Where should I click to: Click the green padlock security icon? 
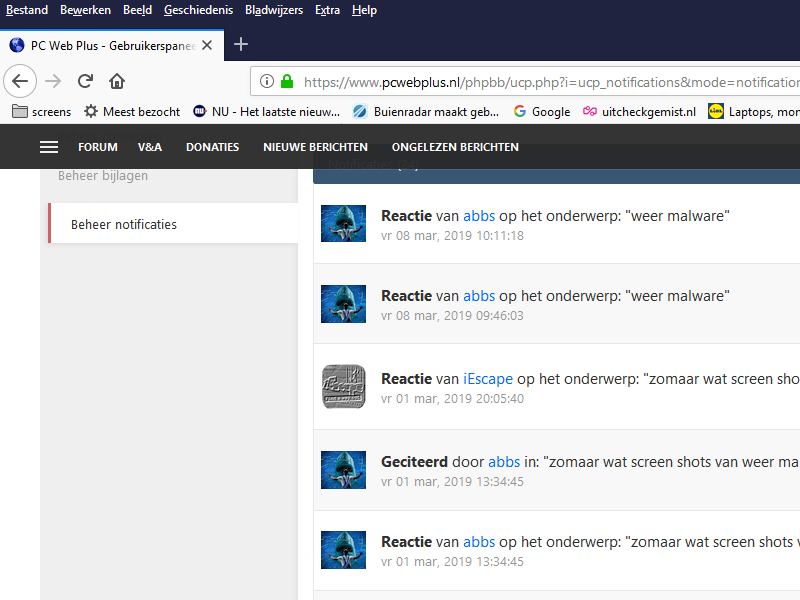287,81
